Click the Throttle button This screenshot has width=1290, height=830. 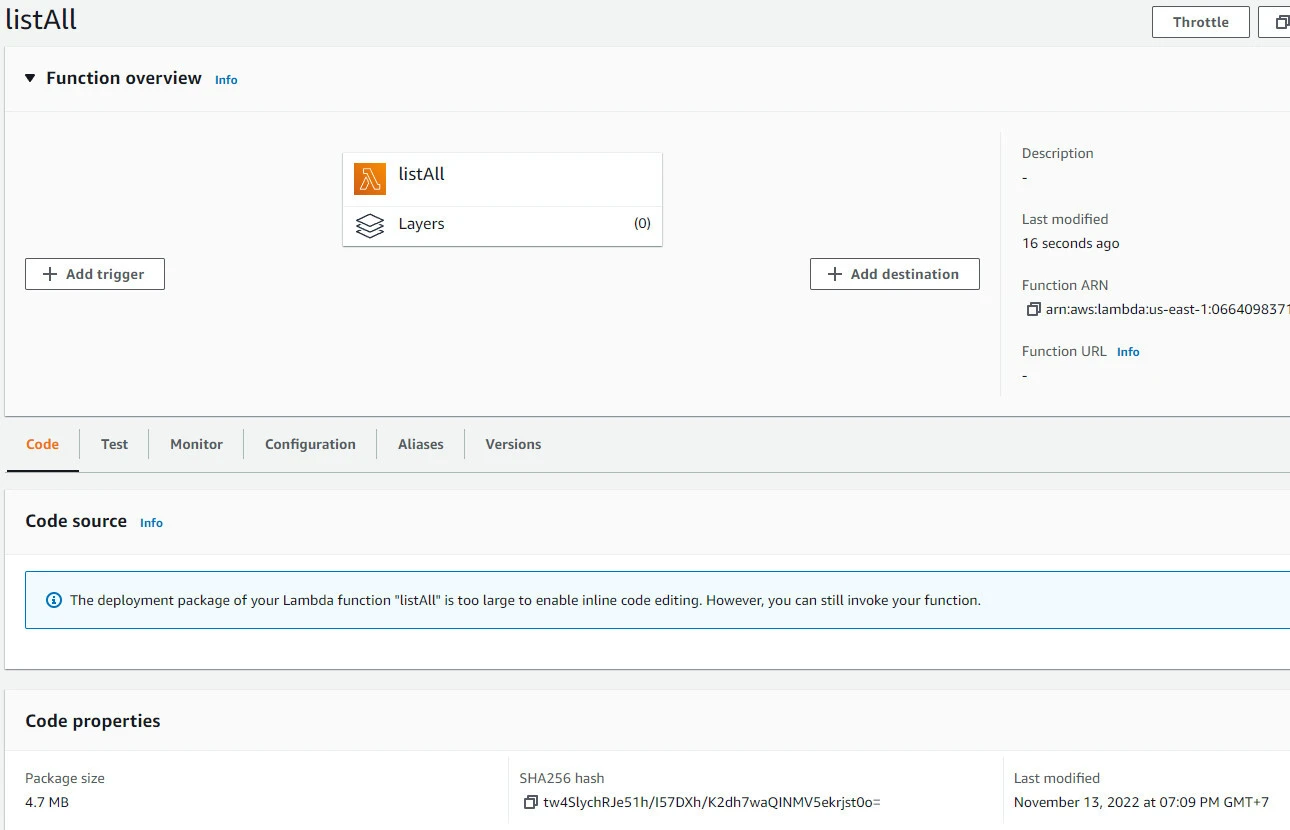(1200, 22)
